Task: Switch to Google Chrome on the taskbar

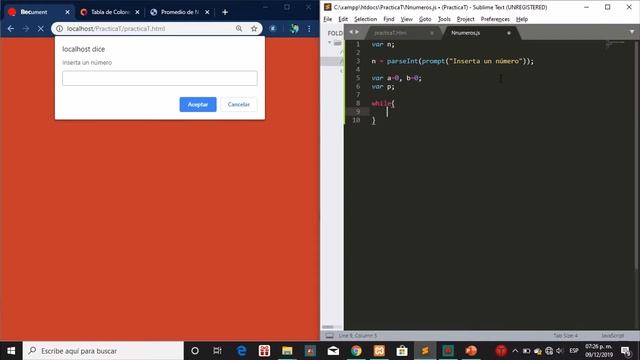Action: (356, 351)
